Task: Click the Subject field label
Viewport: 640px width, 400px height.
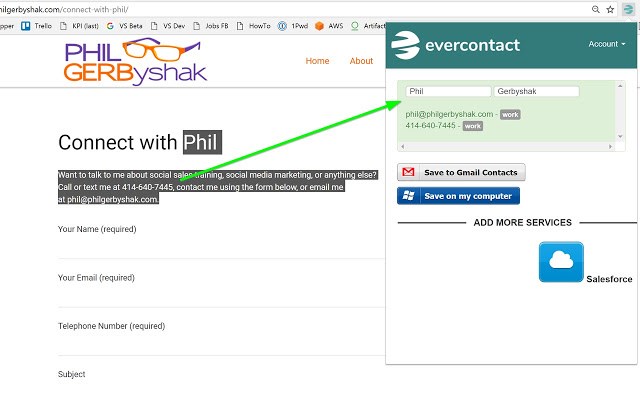Action: [71, 374]
